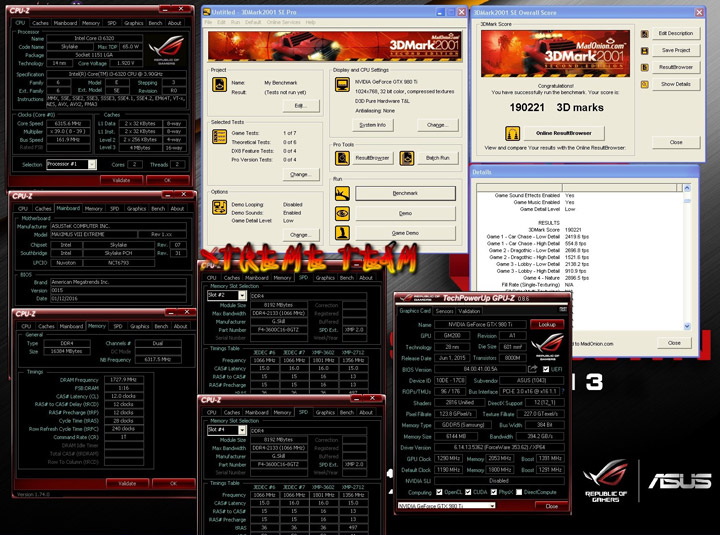The width and height of the screenshot is (720, 535).
Task: Toggle the CUDA checkbox in GPU-Z
Action: click(468, 492)
